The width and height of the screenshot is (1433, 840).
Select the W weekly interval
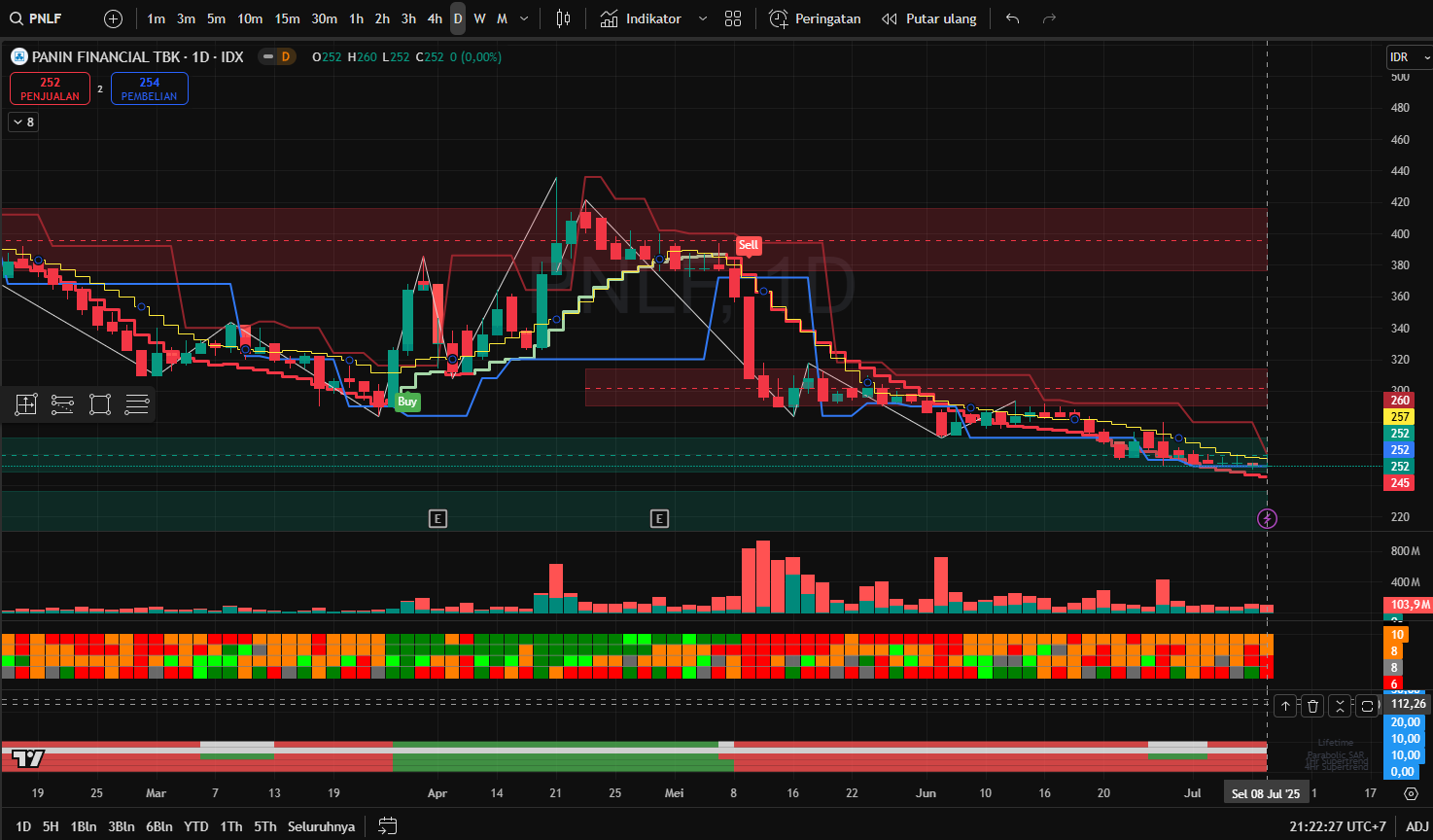(479, 18)
